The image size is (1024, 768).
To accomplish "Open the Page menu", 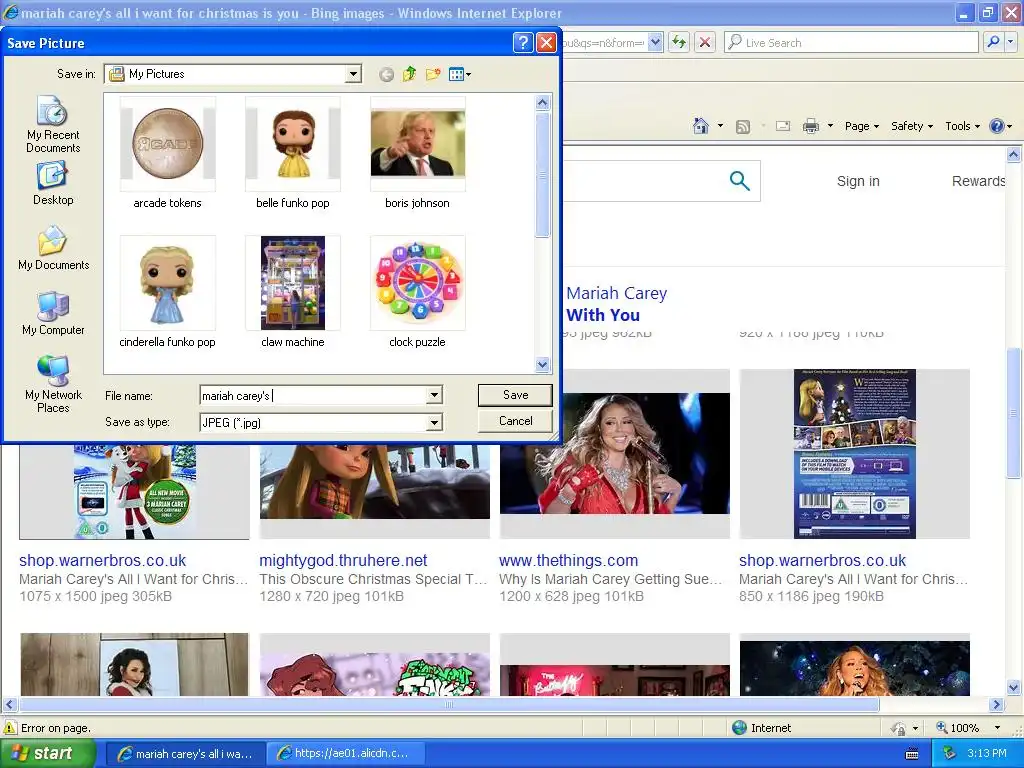I will click(x=861, y=126).
